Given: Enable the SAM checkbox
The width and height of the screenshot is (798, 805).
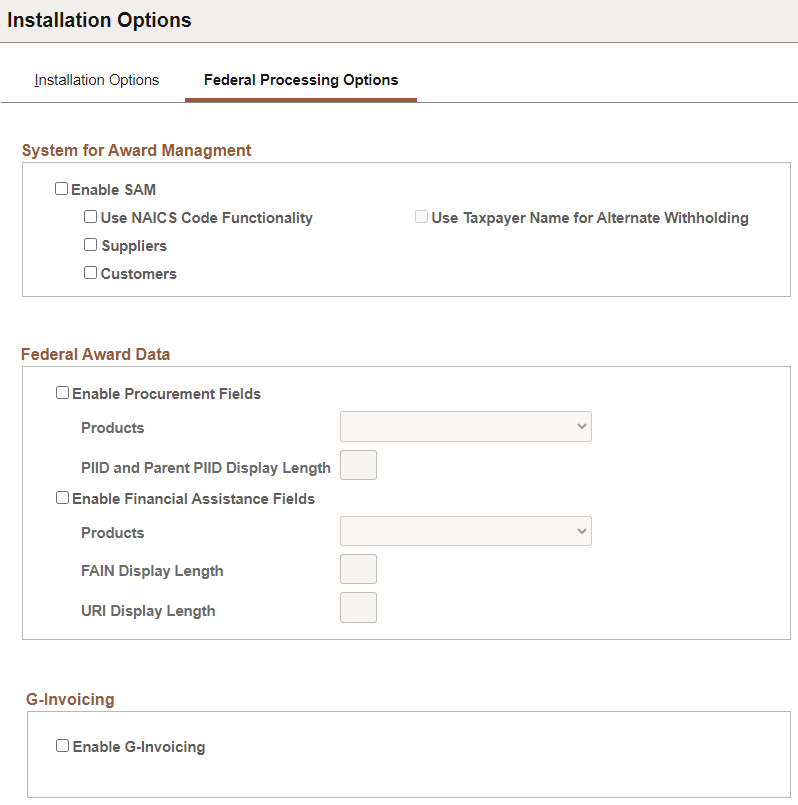Looking at the screenshot, I should point(61,187).
